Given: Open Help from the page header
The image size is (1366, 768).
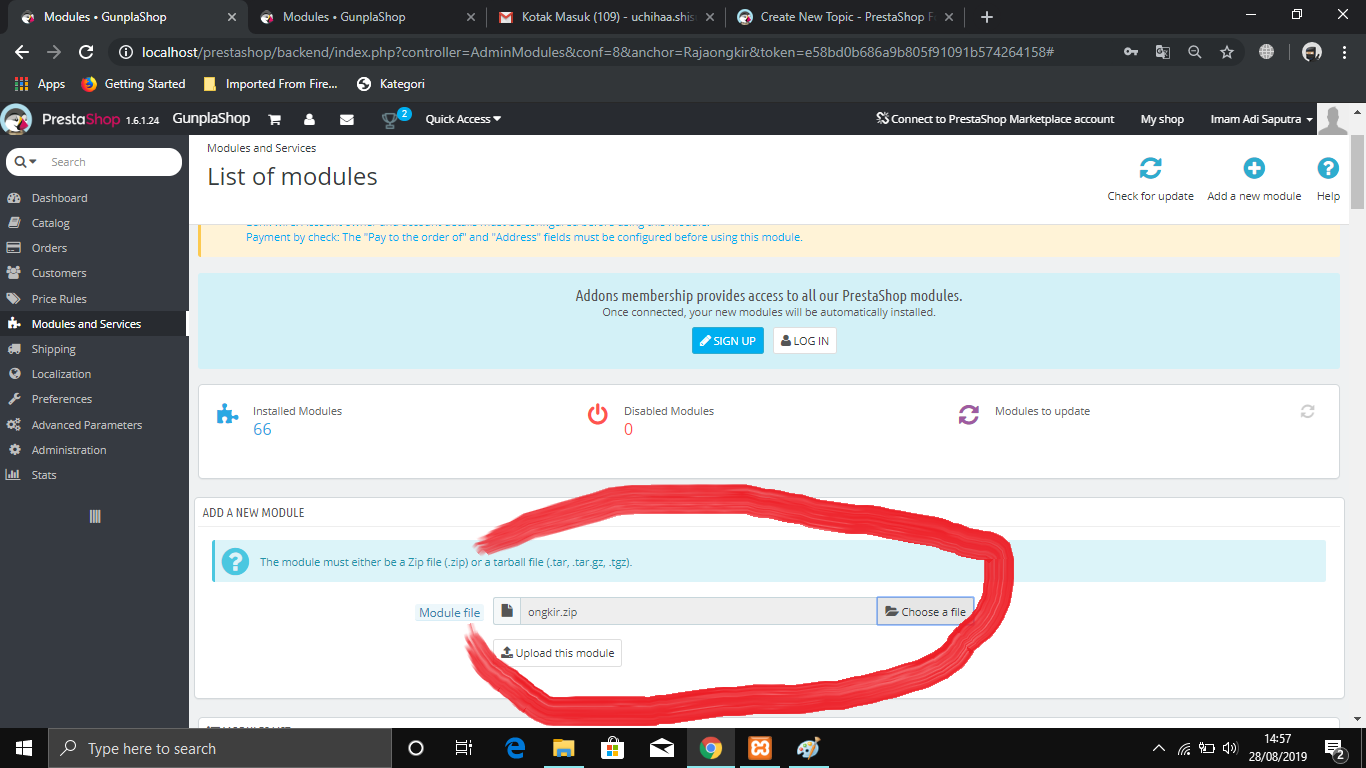Looking at the screenshot, I should (x=1327, y=169).
